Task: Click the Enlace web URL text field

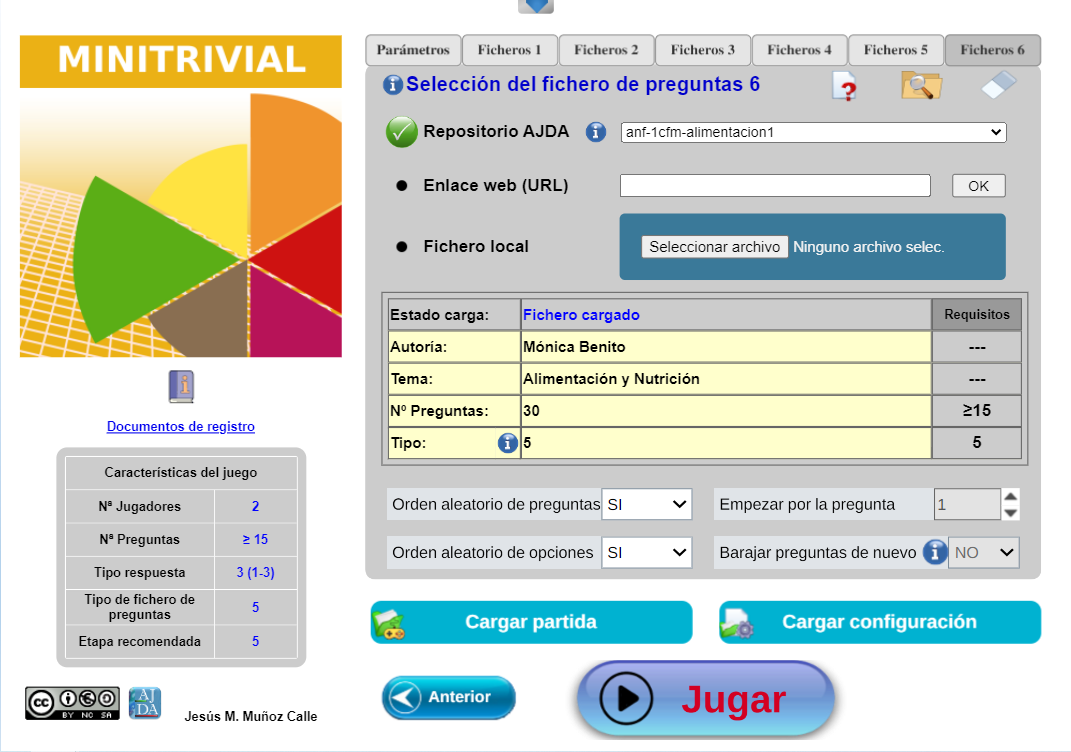Action: click(x=775, y=186)
